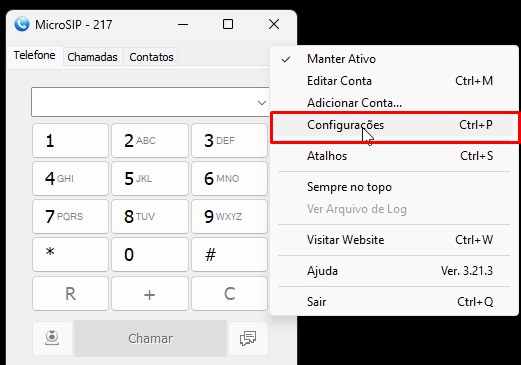Click the plus key on dialpad

(150, 294)
